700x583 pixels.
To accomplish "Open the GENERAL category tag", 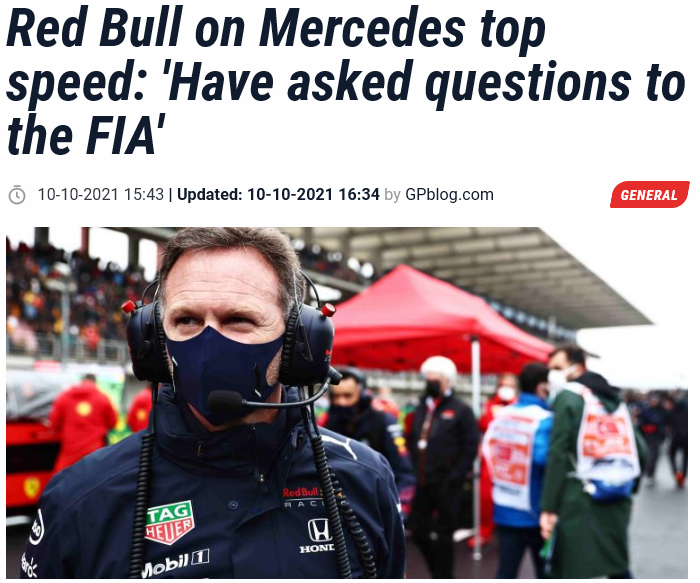I will click(x=650, y=195).
